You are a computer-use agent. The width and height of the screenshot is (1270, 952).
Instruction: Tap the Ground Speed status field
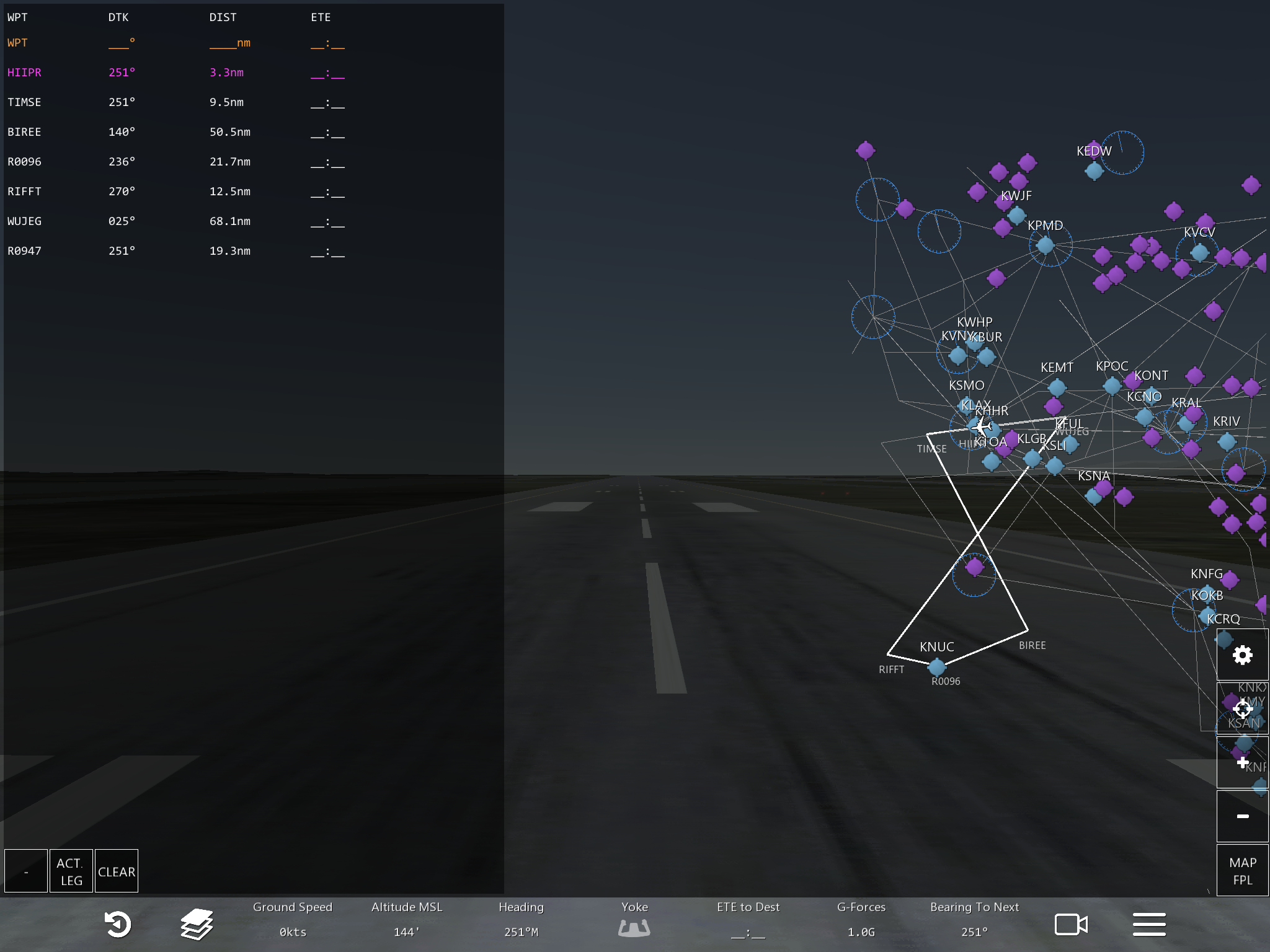[292, 920]
